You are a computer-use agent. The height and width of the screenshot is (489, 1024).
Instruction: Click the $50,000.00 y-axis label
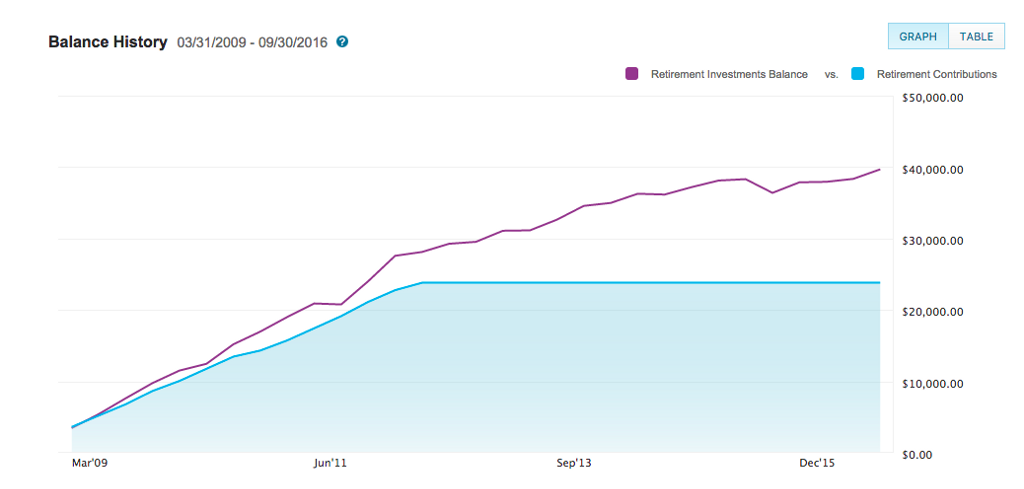point(932,98)
